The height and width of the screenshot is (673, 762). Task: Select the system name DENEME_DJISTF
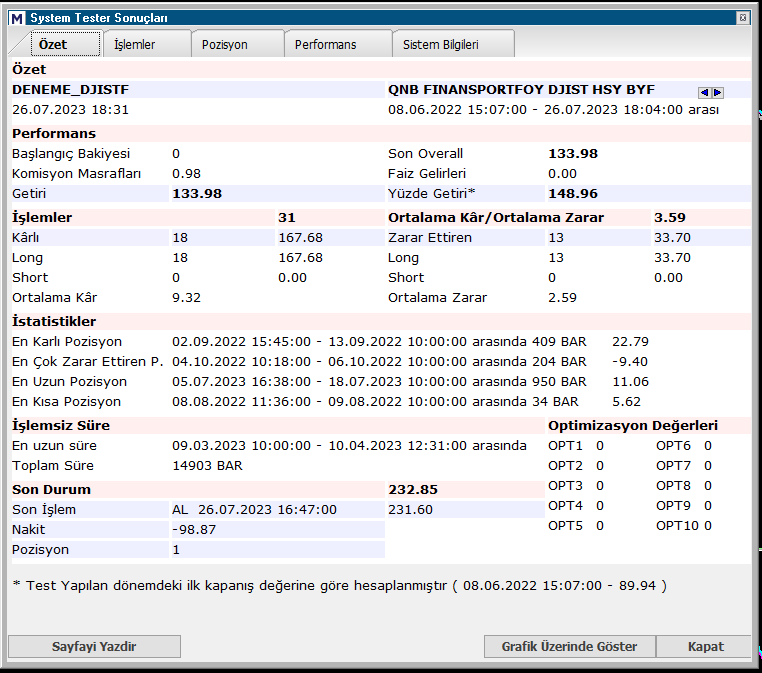click(70, 90)
